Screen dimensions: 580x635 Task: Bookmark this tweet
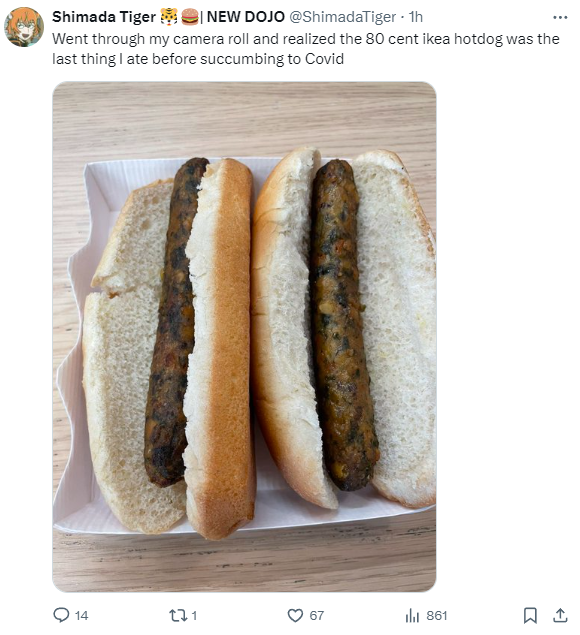(530, 616)
